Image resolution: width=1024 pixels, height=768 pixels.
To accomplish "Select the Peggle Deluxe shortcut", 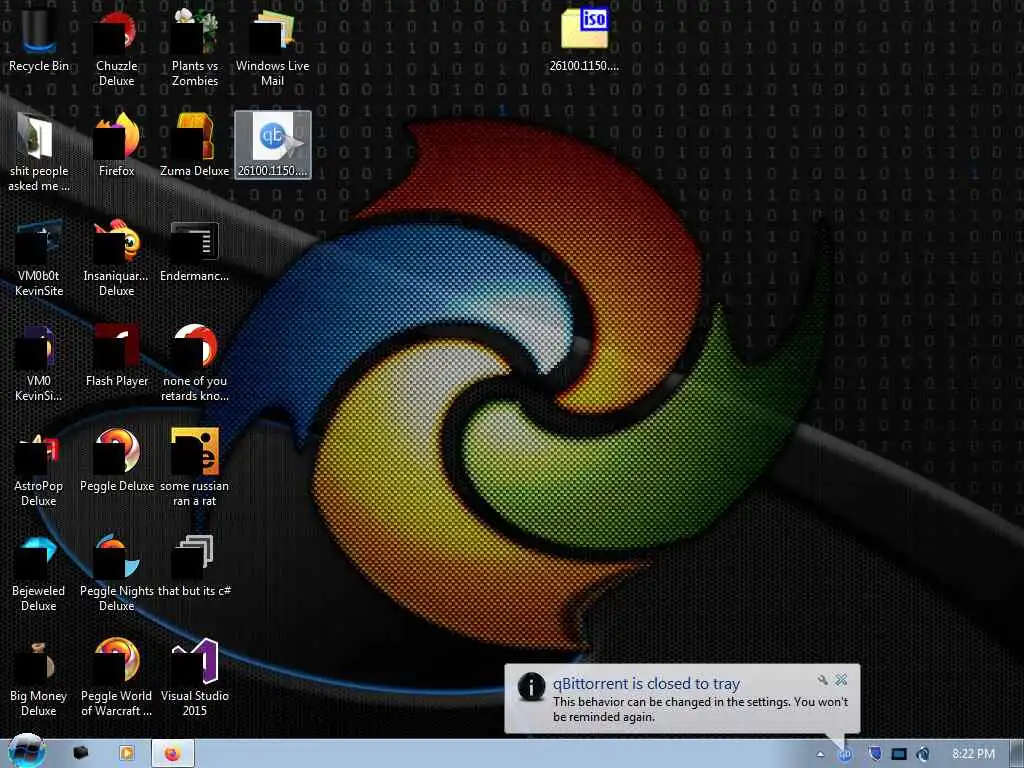I will pyautogui.click(x=116, y=461).
